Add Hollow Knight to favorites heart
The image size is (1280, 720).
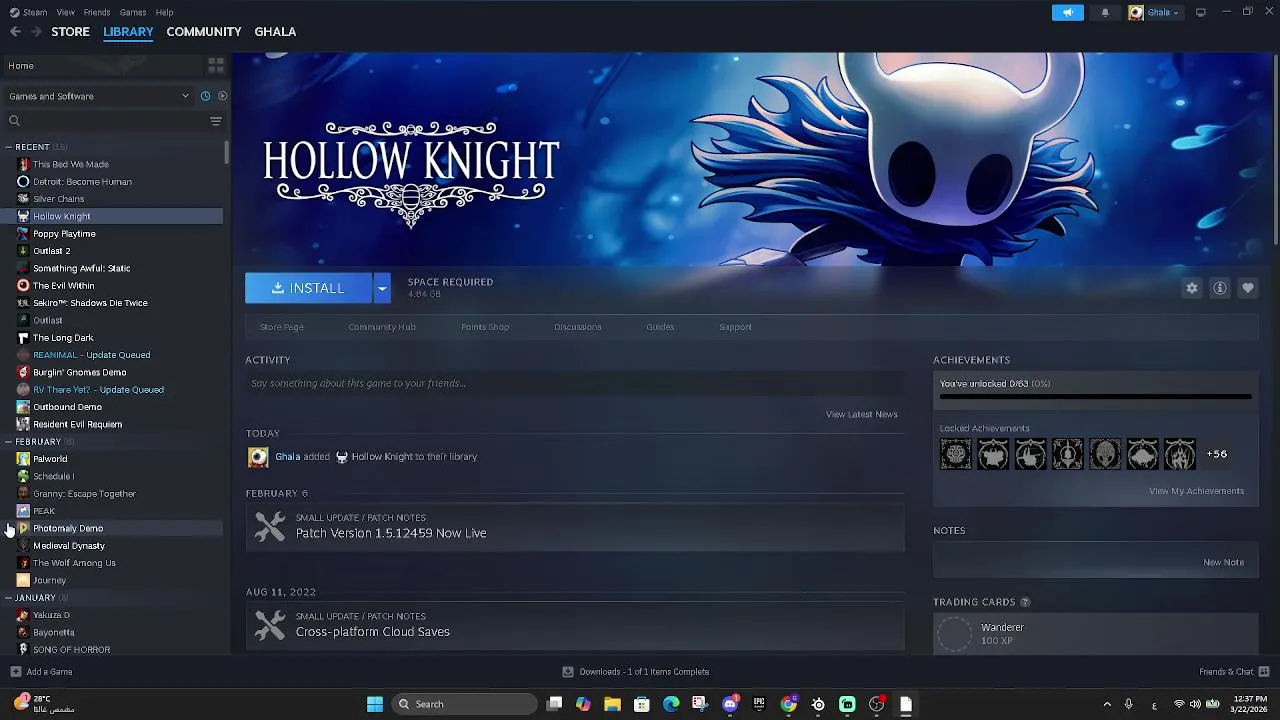1248,288
